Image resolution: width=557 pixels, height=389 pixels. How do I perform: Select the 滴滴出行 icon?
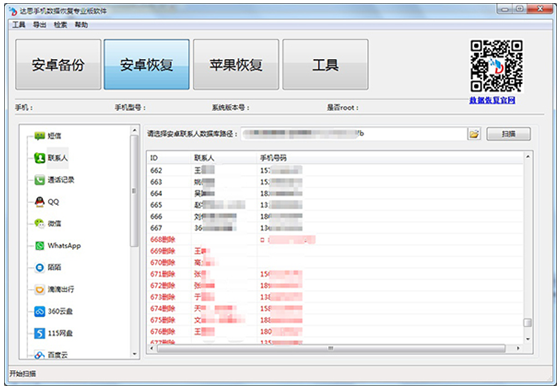(39, 290)
